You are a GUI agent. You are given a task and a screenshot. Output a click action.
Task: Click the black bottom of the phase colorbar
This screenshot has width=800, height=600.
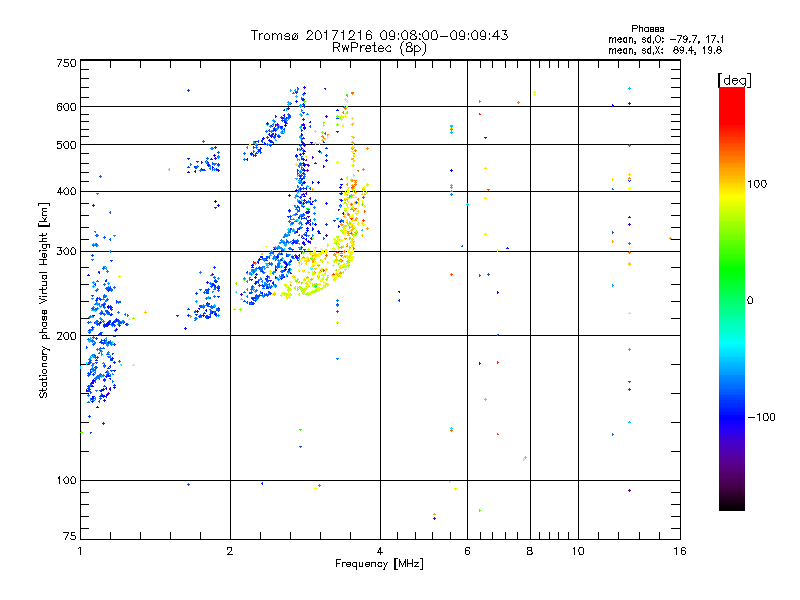732,503
